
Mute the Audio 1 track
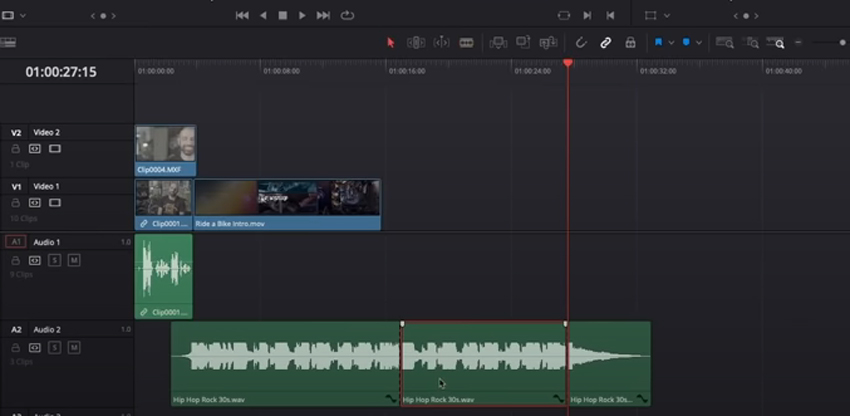[x=74, y=260]
